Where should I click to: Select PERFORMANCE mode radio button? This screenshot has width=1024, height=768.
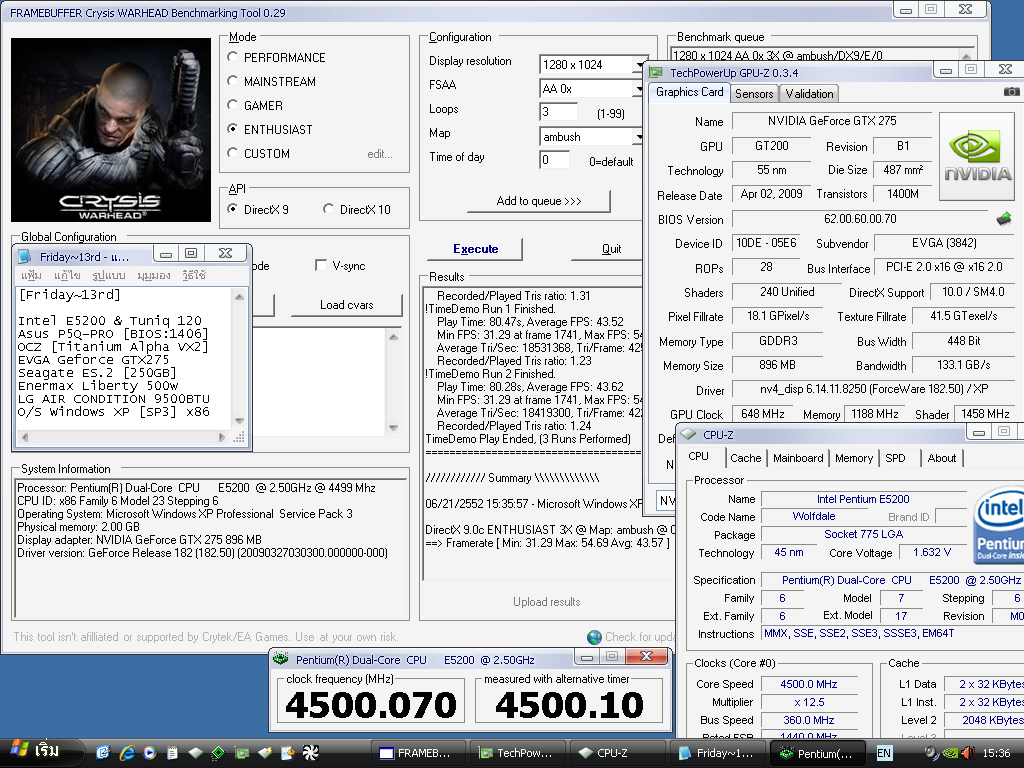pos(232,57)
